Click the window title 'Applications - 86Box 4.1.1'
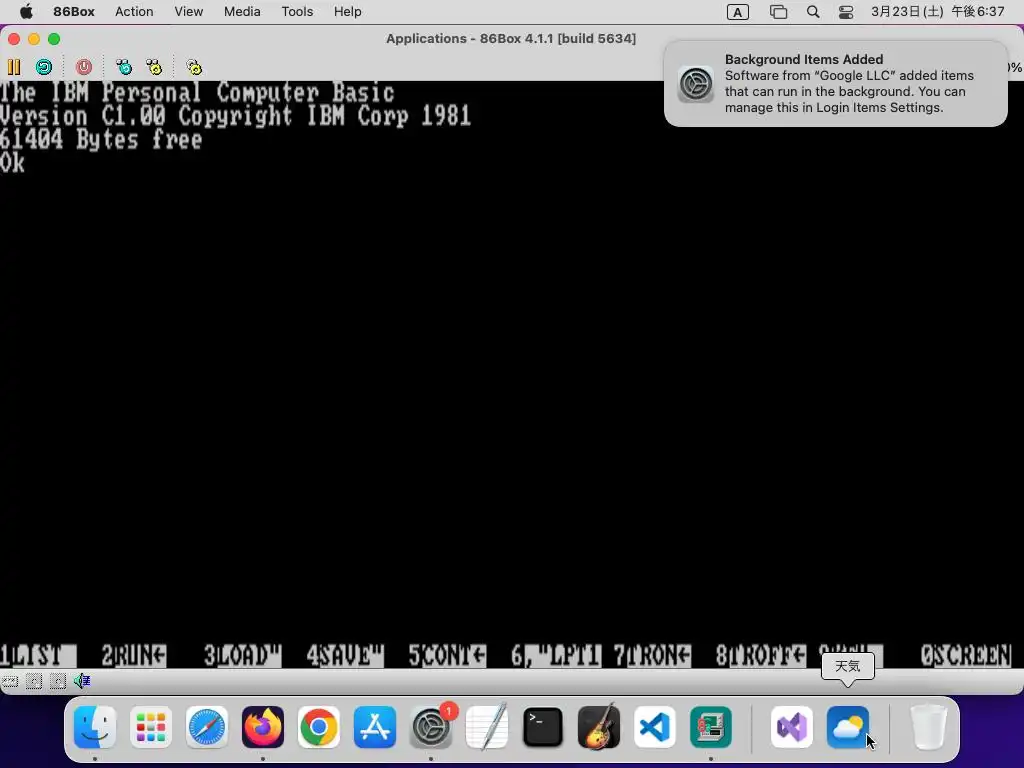The height and width of the screenshot is (768, 1024). 511,39
